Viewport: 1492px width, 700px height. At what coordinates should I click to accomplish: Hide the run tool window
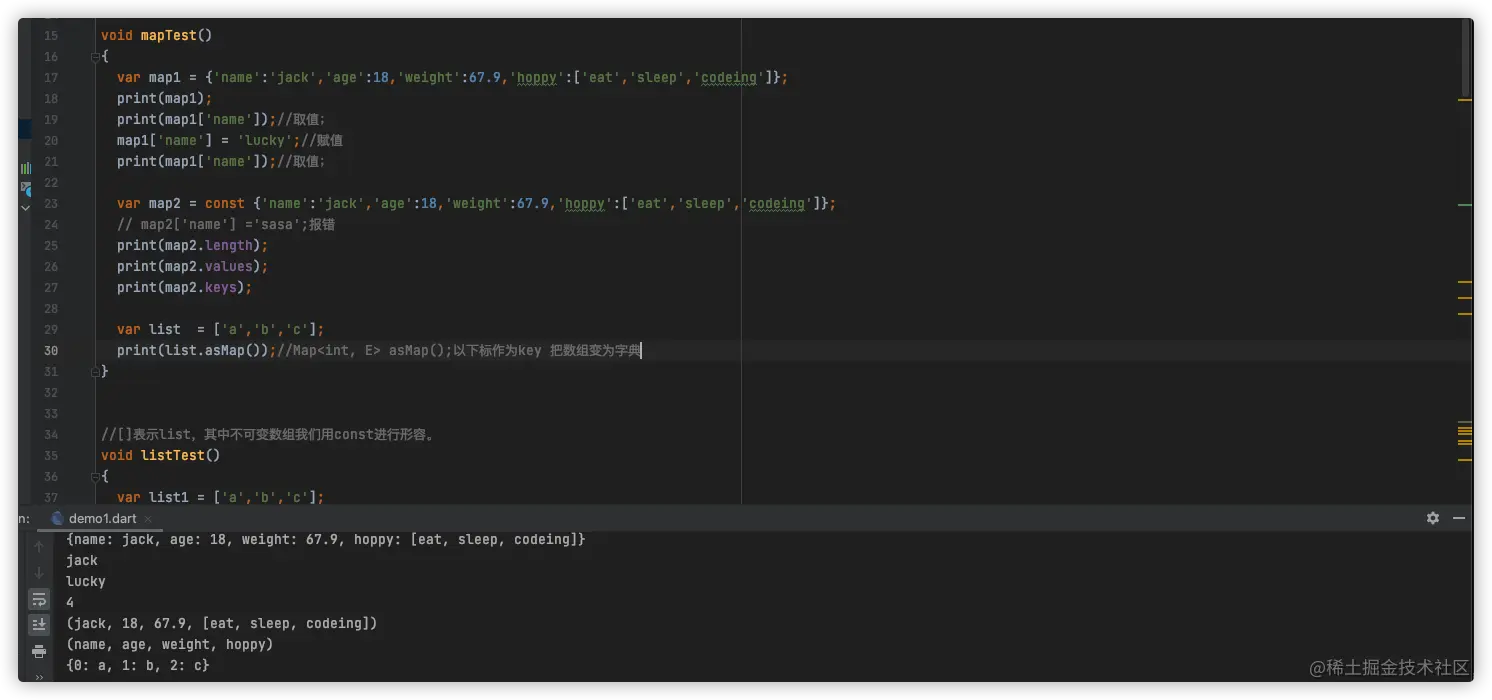click(1459, 518)
